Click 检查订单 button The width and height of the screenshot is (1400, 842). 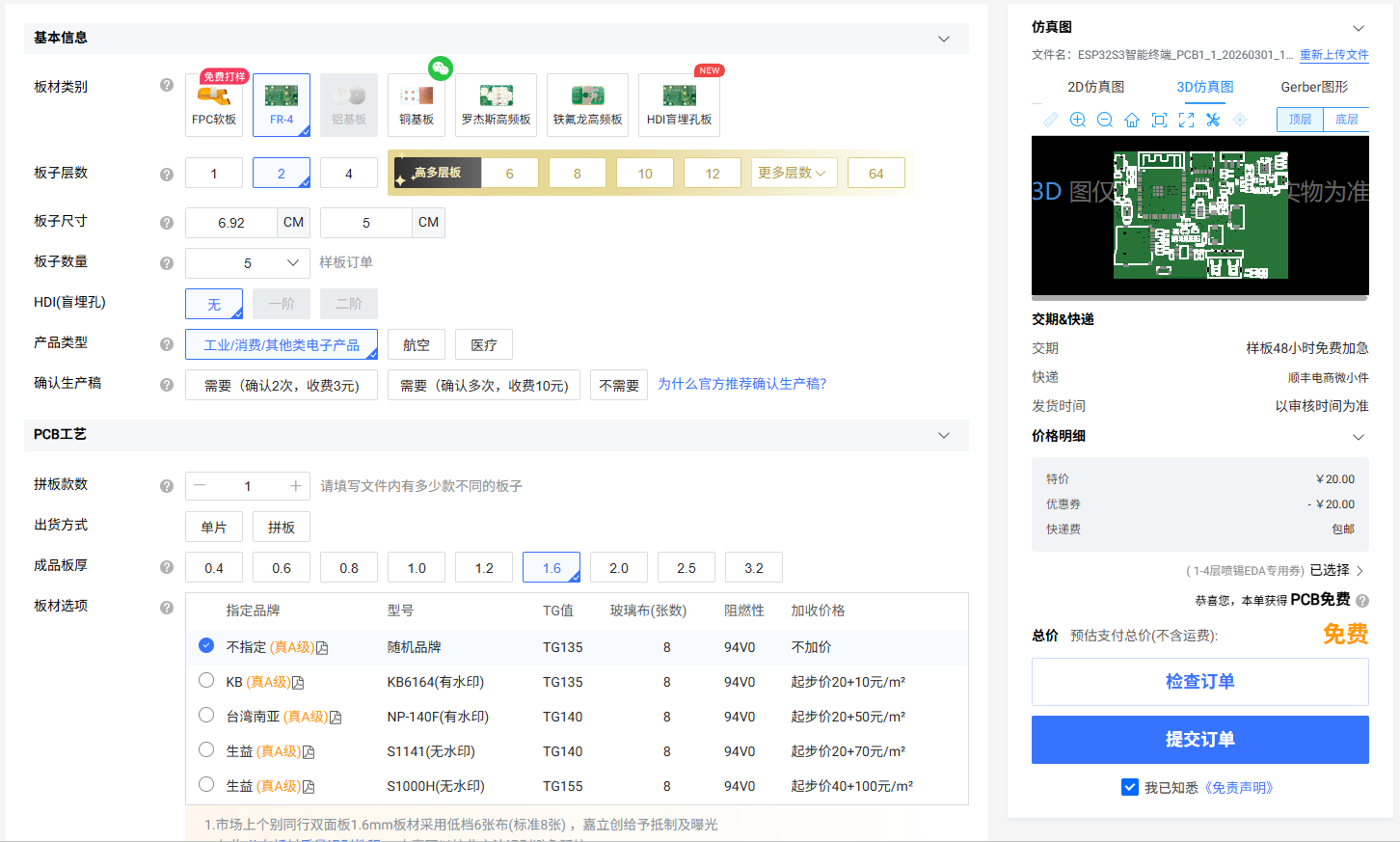[x=1200, y=682]
